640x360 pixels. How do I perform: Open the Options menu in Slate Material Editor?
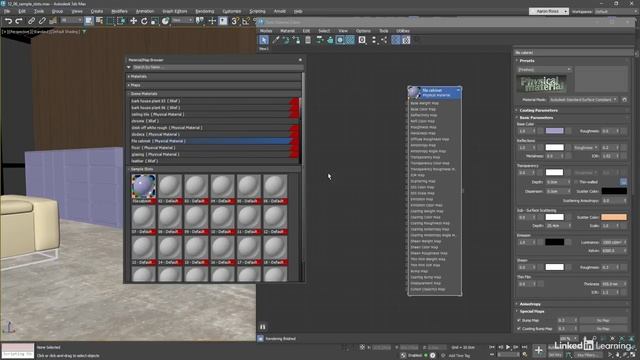[x=363, y=31]
